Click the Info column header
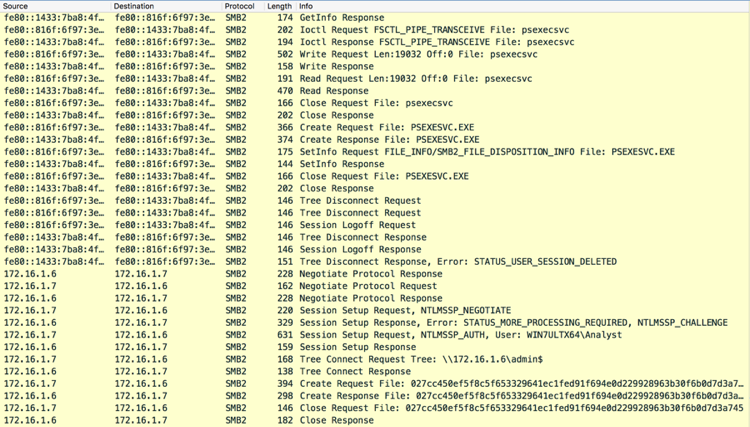The height and width of the screenshot is (427, 750). [x=522, y=6]
